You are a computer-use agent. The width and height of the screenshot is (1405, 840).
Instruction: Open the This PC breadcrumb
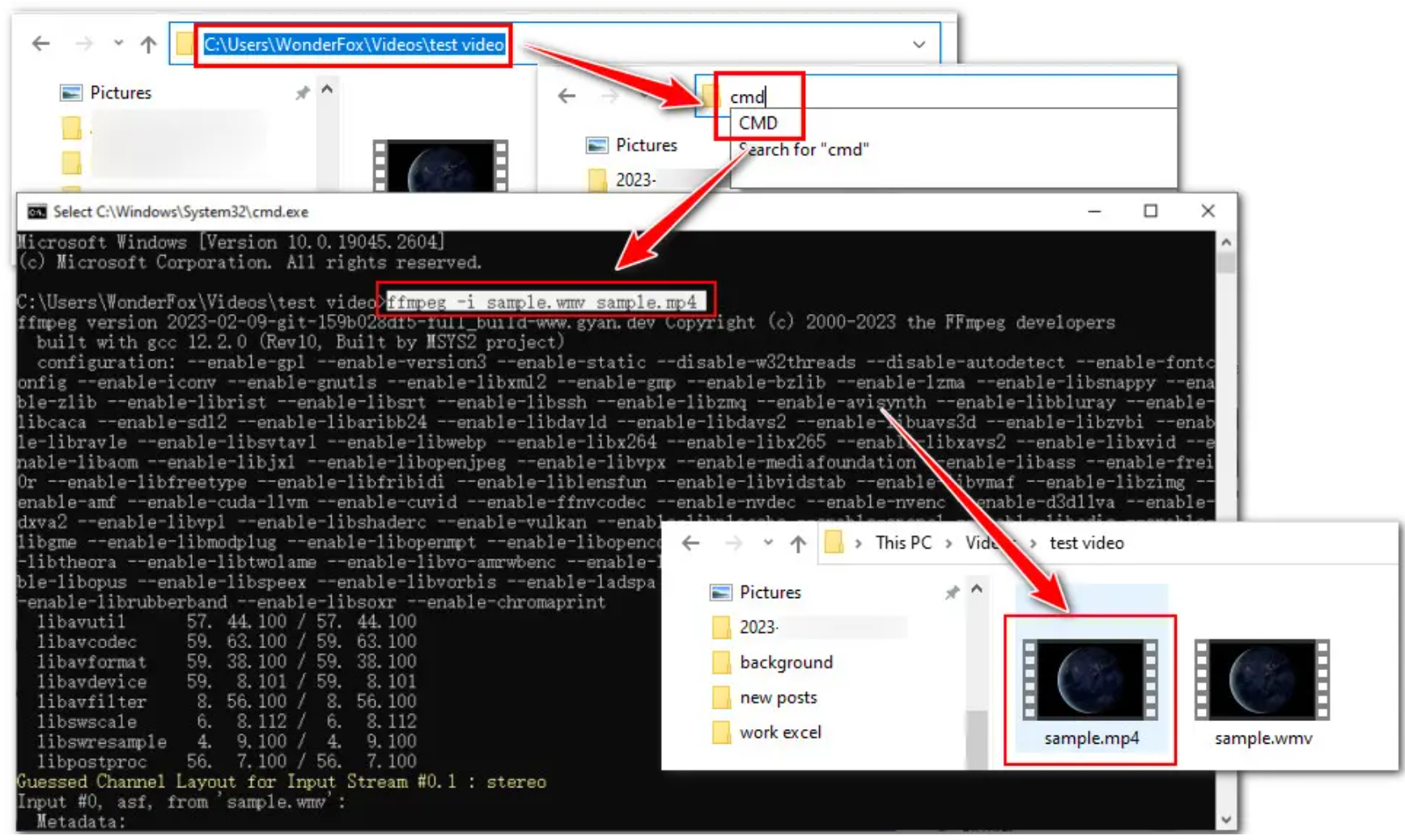903,543
